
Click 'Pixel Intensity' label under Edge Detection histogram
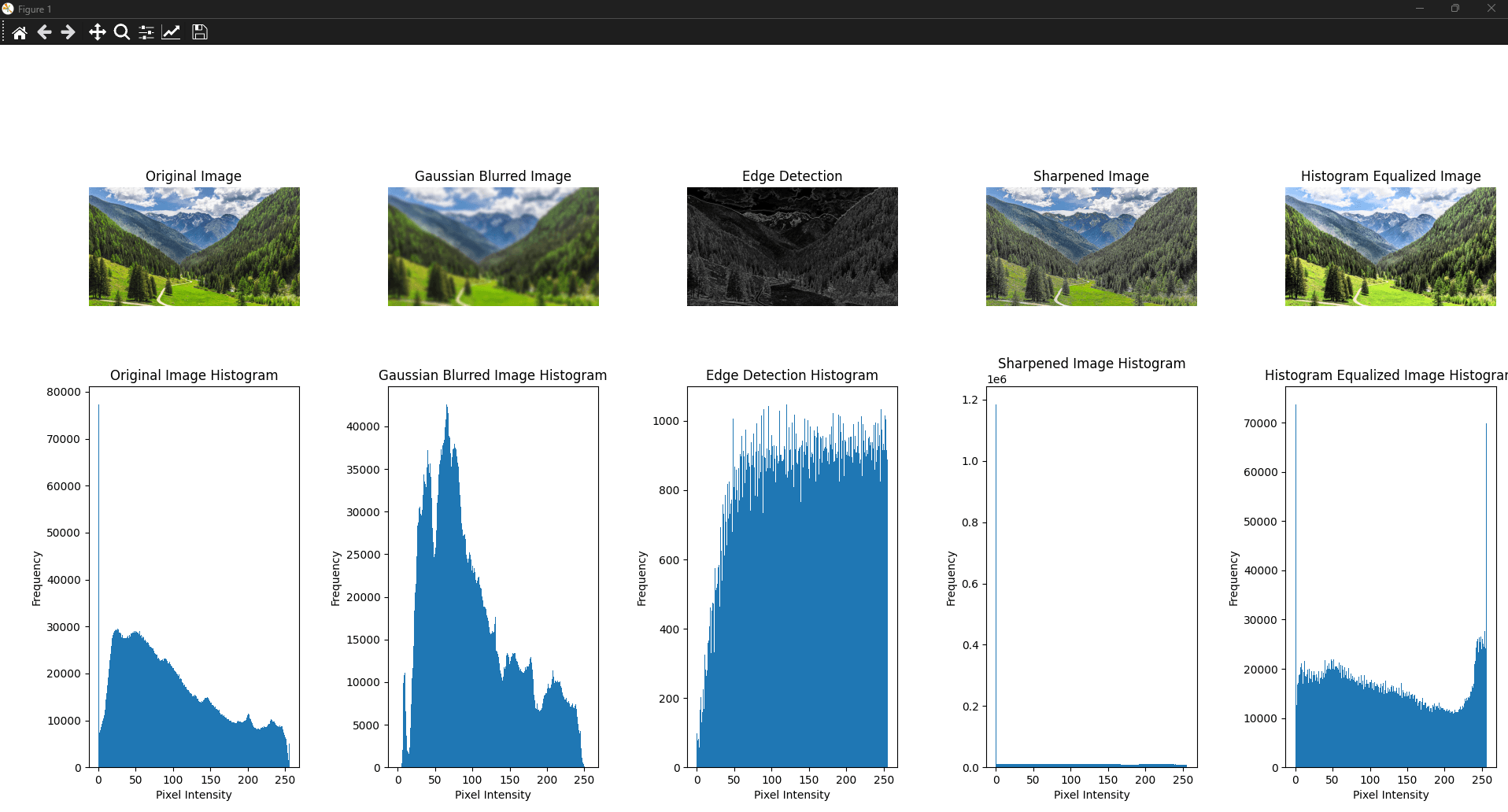[x=792, y=795]
